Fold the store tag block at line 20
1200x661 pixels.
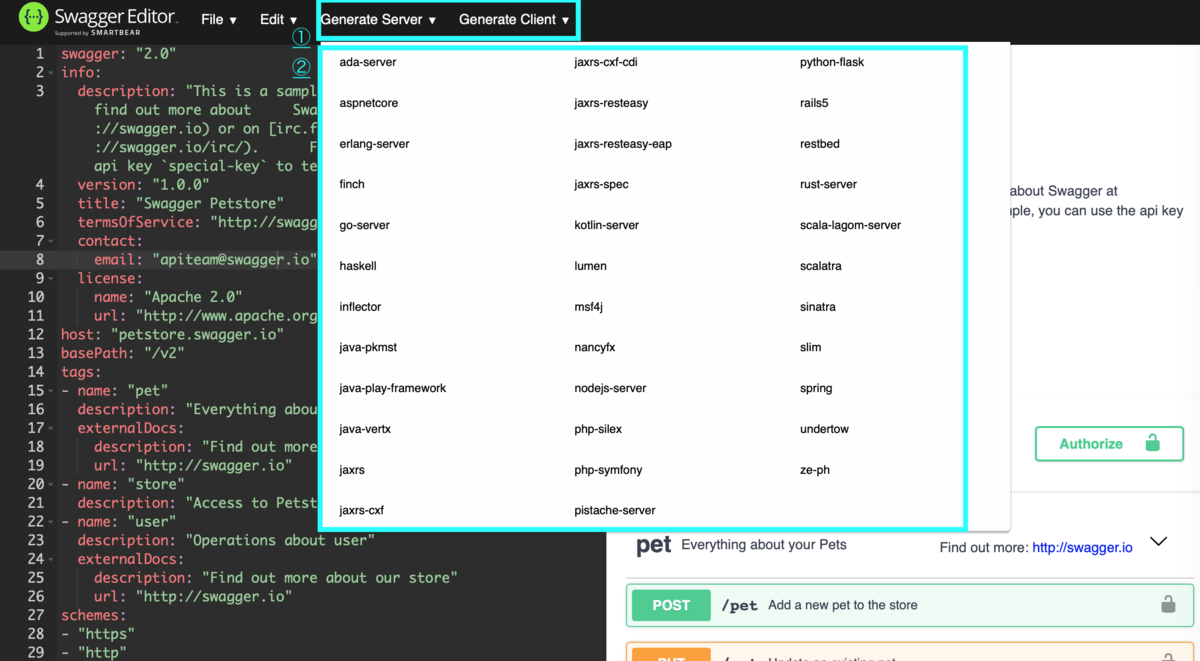pos(52,484)
